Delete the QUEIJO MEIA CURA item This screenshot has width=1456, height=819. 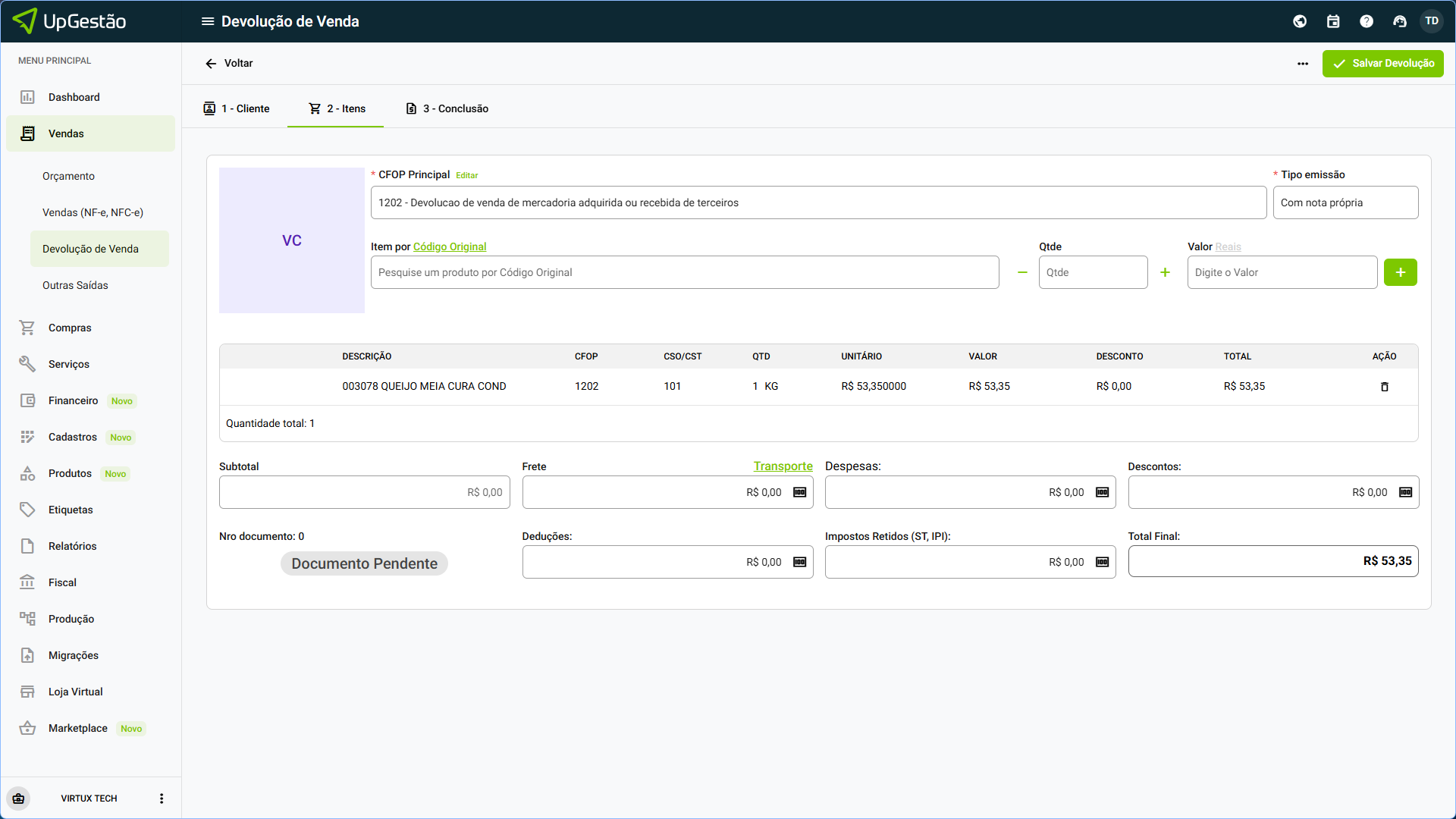pyautogui.click(x=1384, y=387)
